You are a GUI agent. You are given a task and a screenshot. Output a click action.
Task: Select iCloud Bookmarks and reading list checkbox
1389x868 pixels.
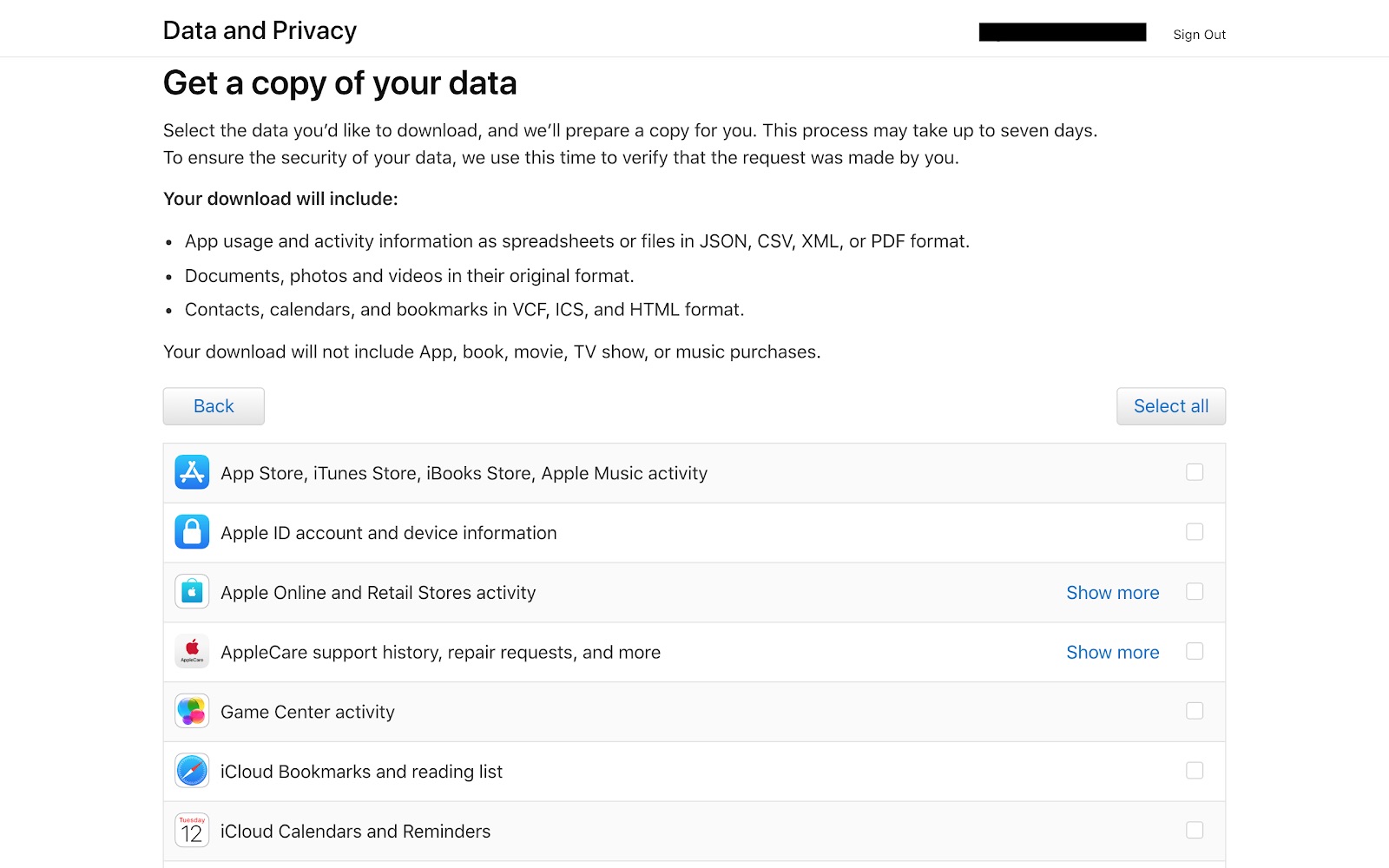click(1195, 771)
